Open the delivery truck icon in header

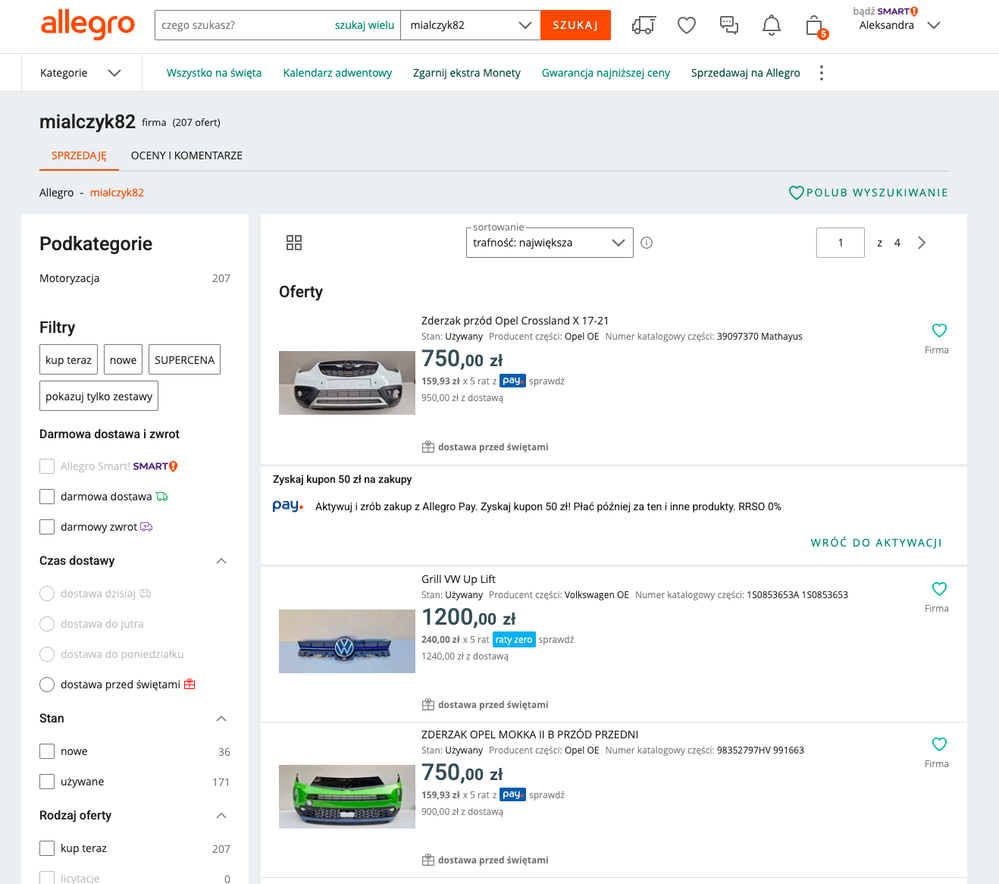click(644, 26)
